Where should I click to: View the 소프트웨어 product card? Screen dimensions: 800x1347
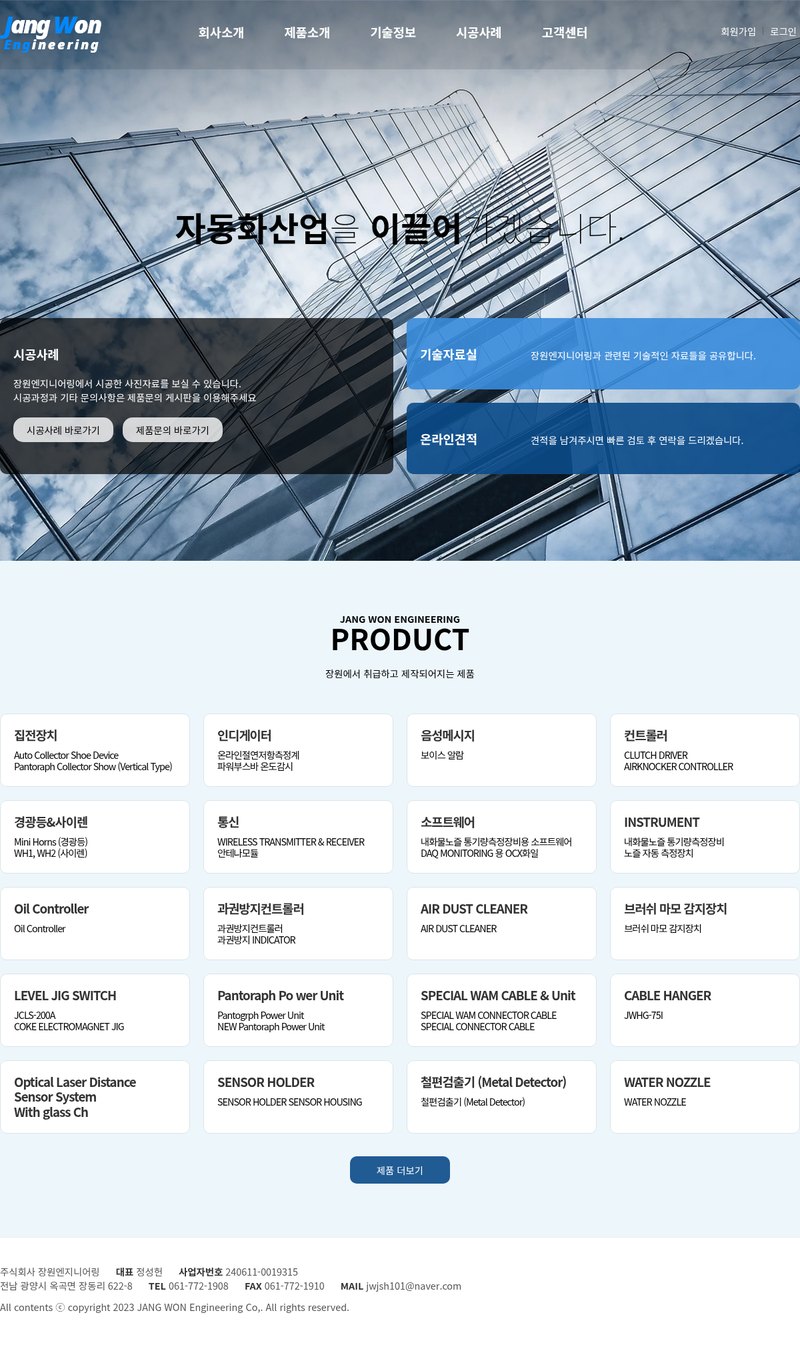tap(501, 837)
